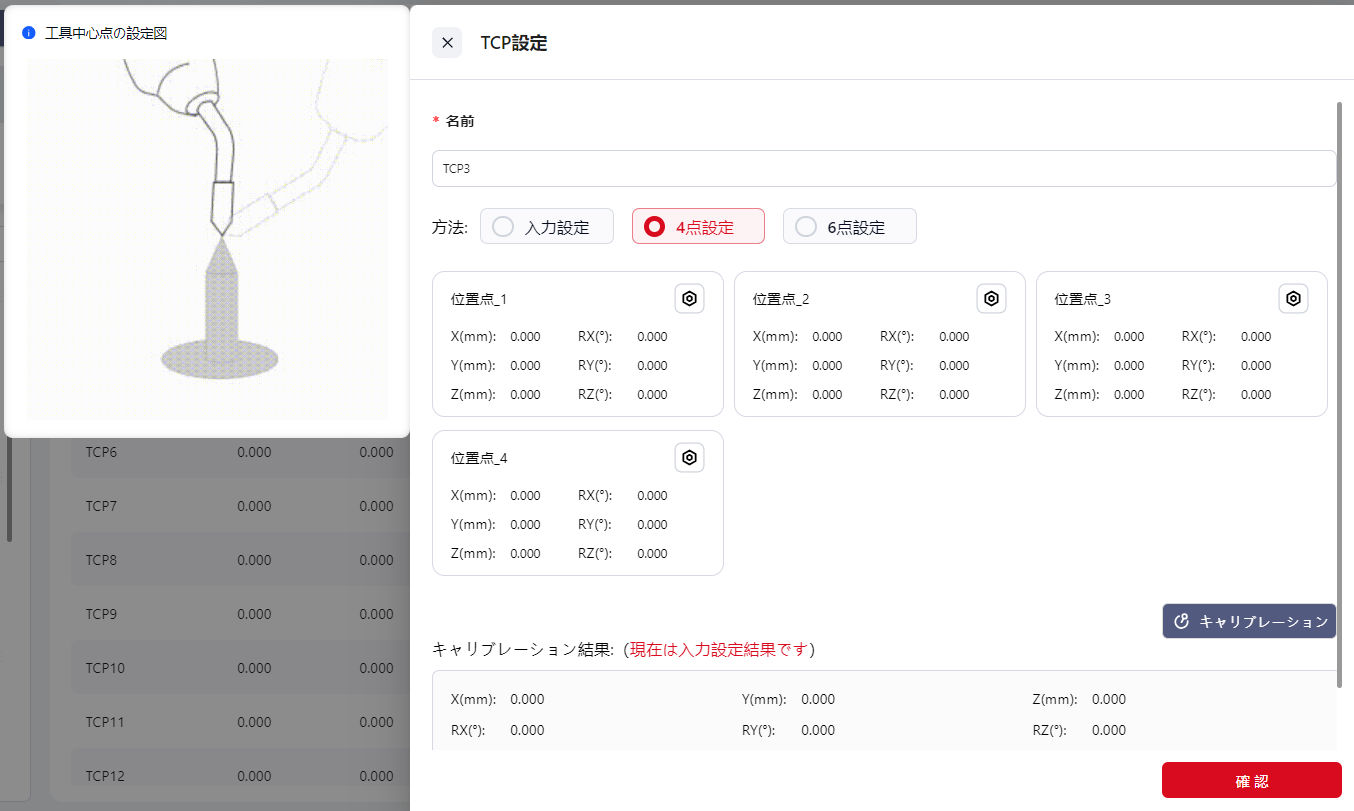Screen dimensions: 1354x811
Task: Click the settings icon for 位置点_1
Action: pyautogui.click(x=689, y=298)
